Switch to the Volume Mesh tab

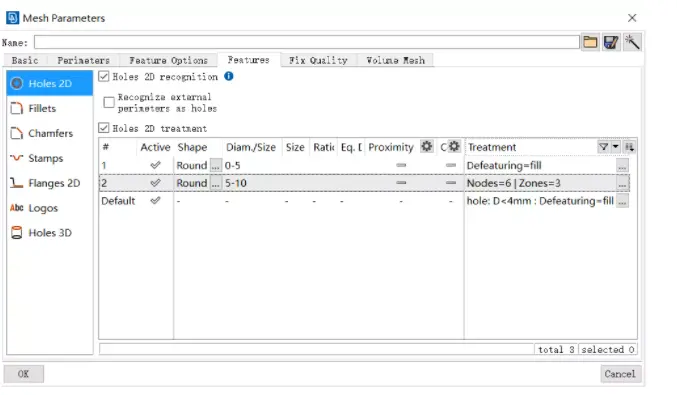click(x=395, y=60)
